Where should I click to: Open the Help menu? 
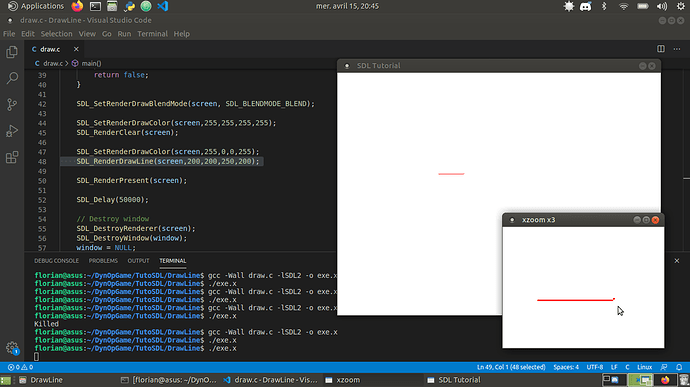[181, 34]
